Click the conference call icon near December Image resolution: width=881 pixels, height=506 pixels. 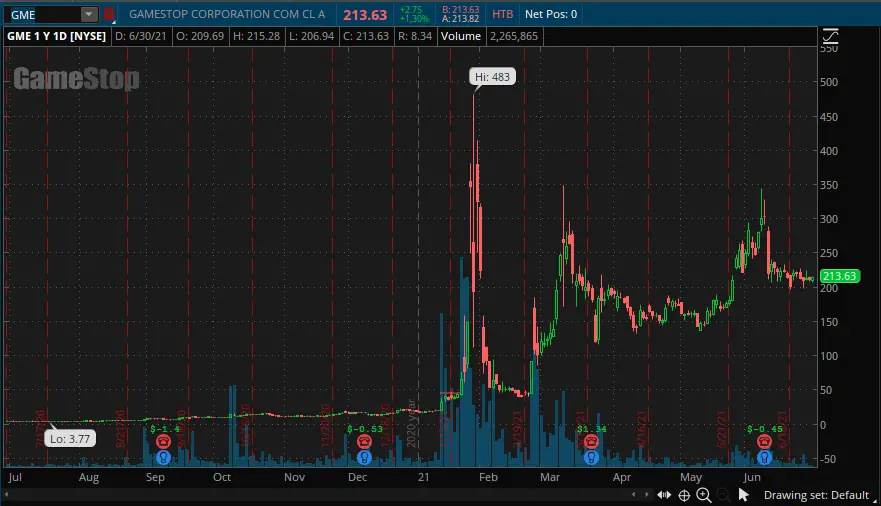tap(364, 441)
